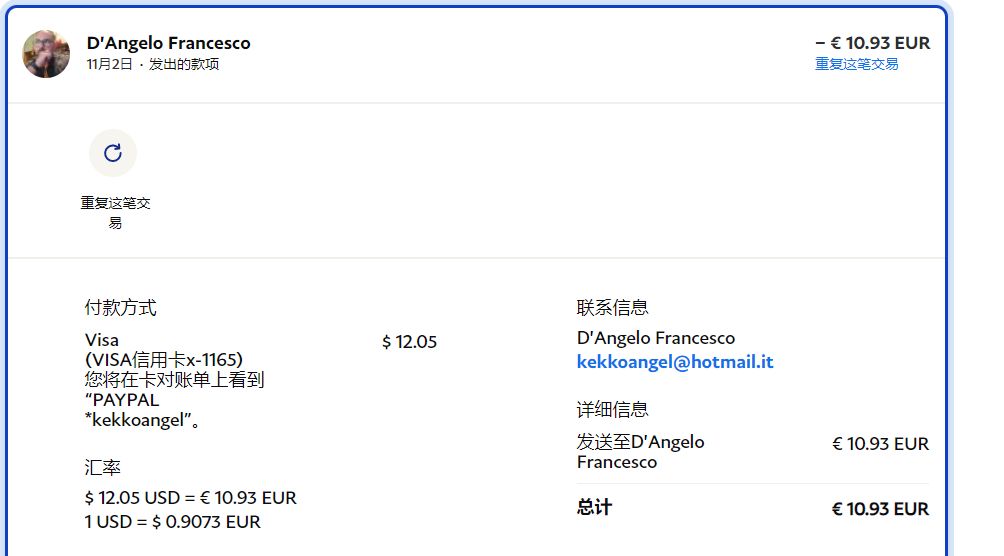
Task: Click the 详细信息 section heading
Action: click(x=612, y=410)
